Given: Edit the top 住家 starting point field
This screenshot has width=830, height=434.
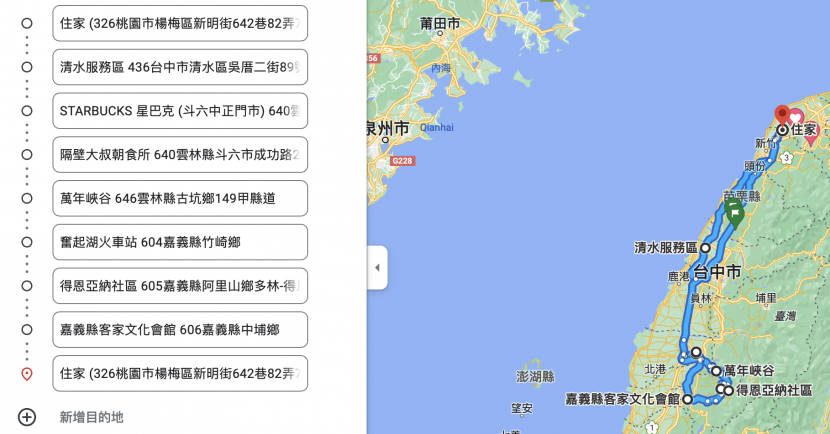Looking at the screenshot, I should pos(180,23).
